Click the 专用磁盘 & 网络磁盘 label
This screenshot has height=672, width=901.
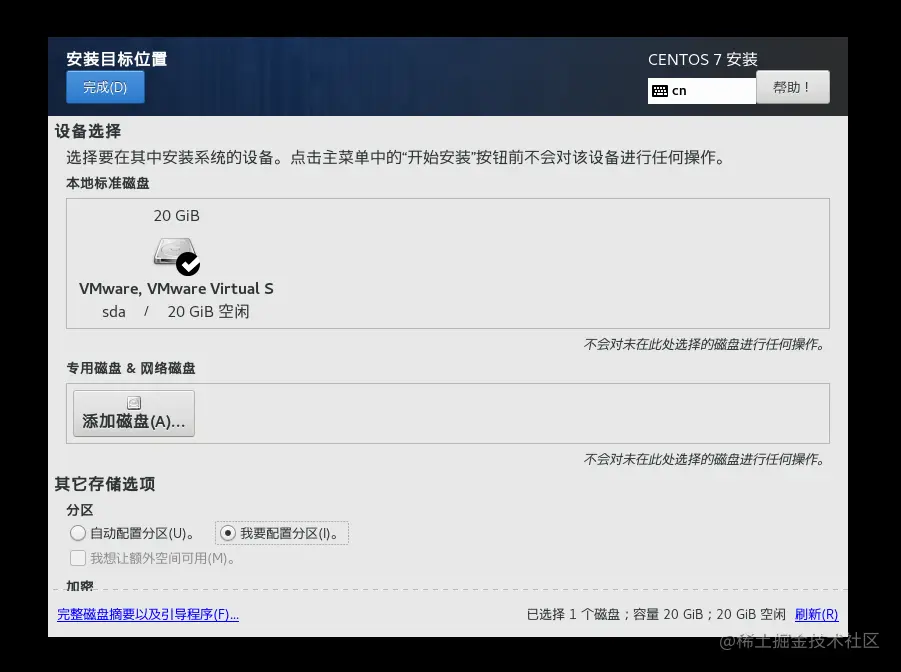coord(130,368)
